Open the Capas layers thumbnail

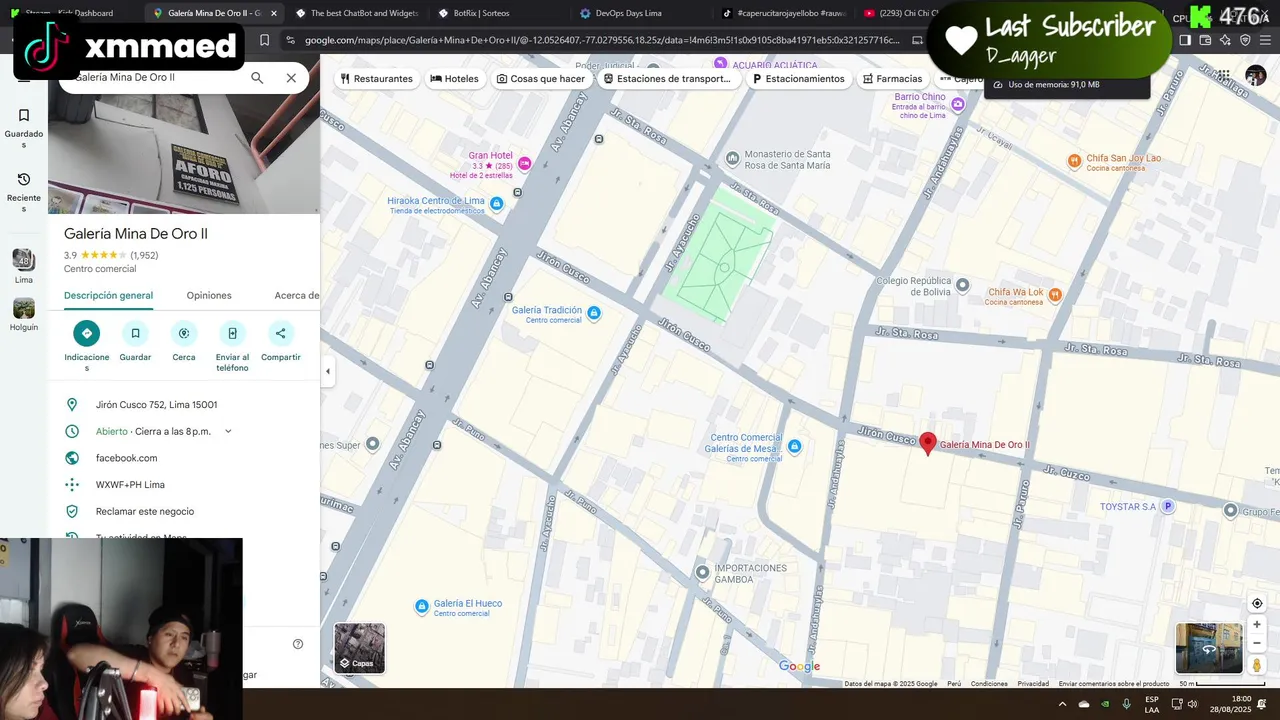(359, 648)
